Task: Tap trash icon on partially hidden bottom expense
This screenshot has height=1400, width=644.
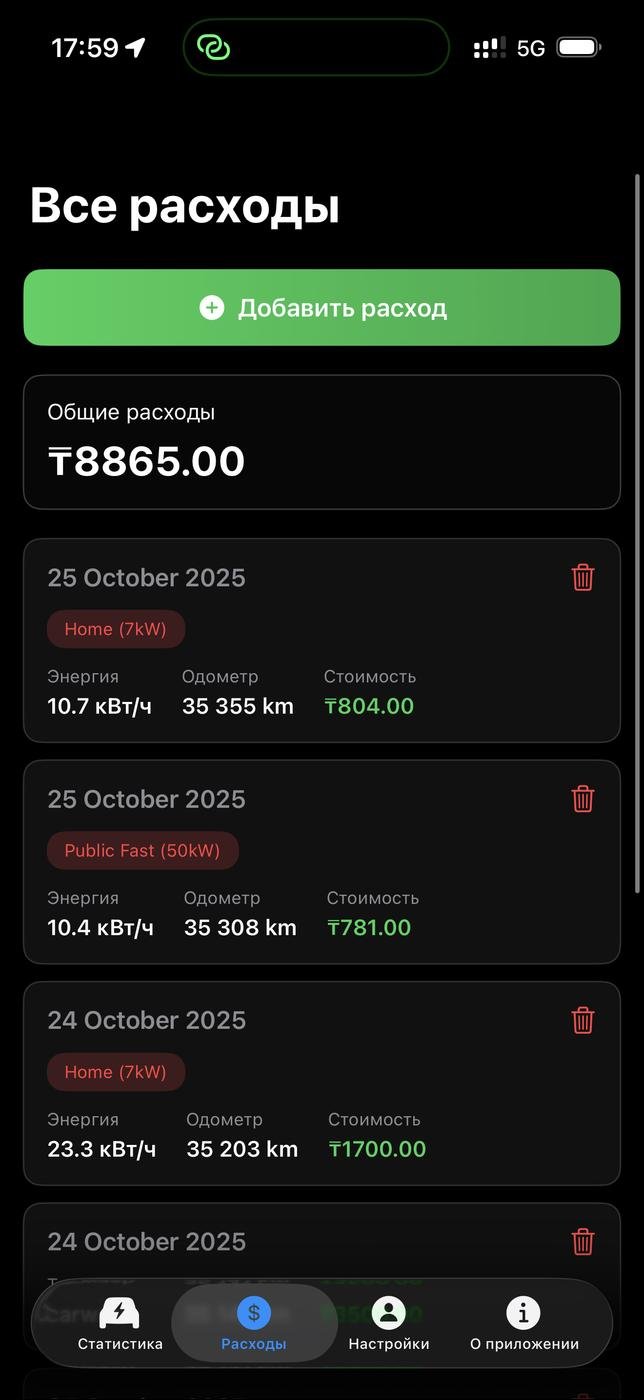Action: pos(583,1241)
